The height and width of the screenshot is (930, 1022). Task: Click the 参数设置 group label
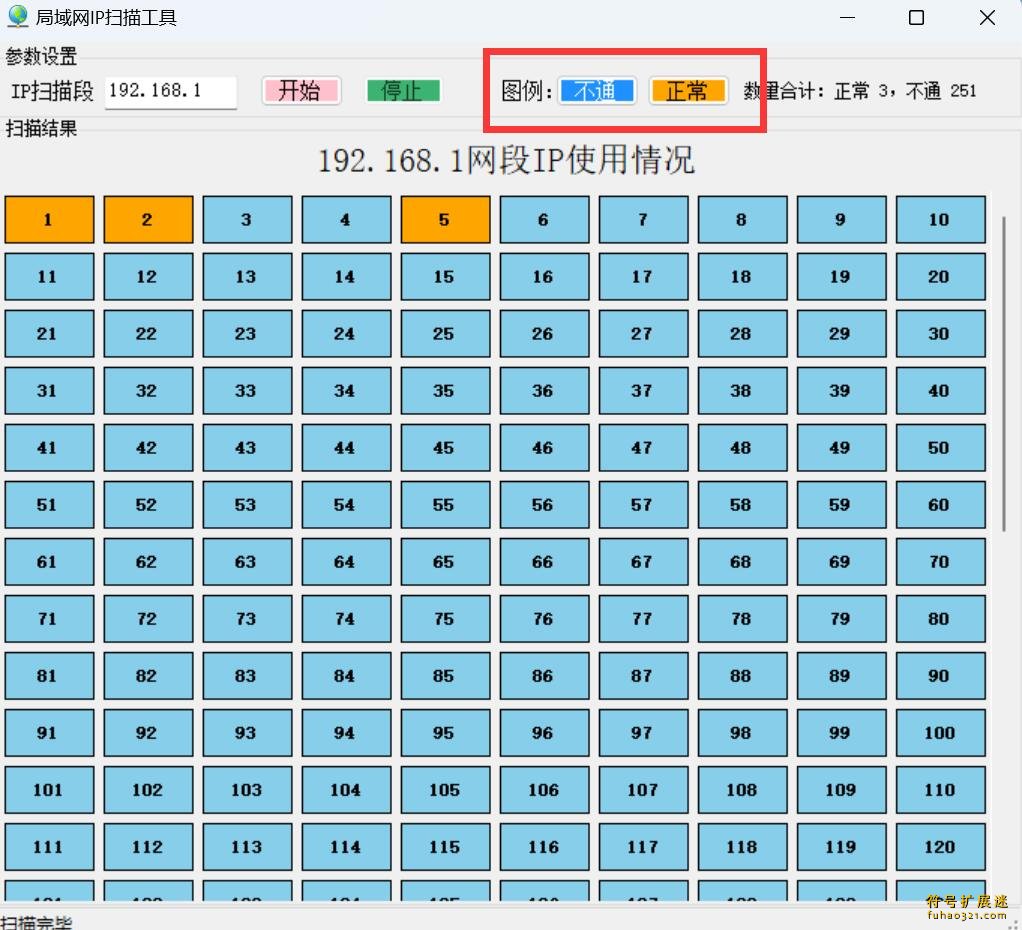coord(41,56)
